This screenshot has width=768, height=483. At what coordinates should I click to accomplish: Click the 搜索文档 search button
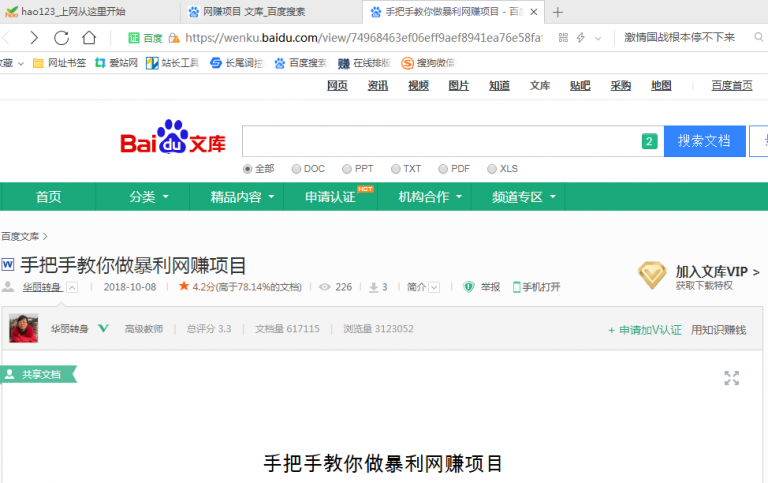click(x=704, y=141)
